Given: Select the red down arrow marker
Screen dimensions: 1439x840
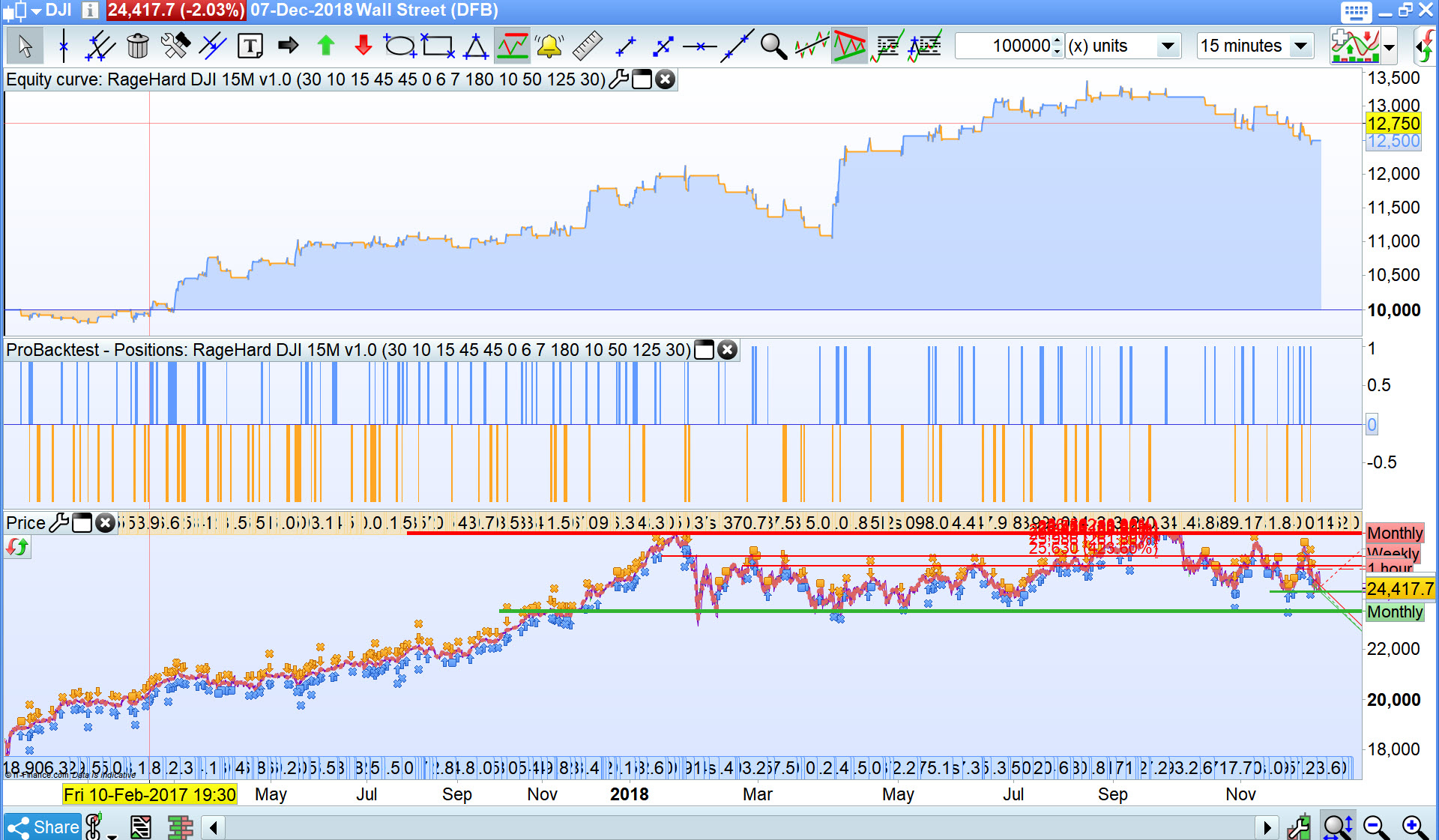Looking at the screenshot, I should [363, 46].
